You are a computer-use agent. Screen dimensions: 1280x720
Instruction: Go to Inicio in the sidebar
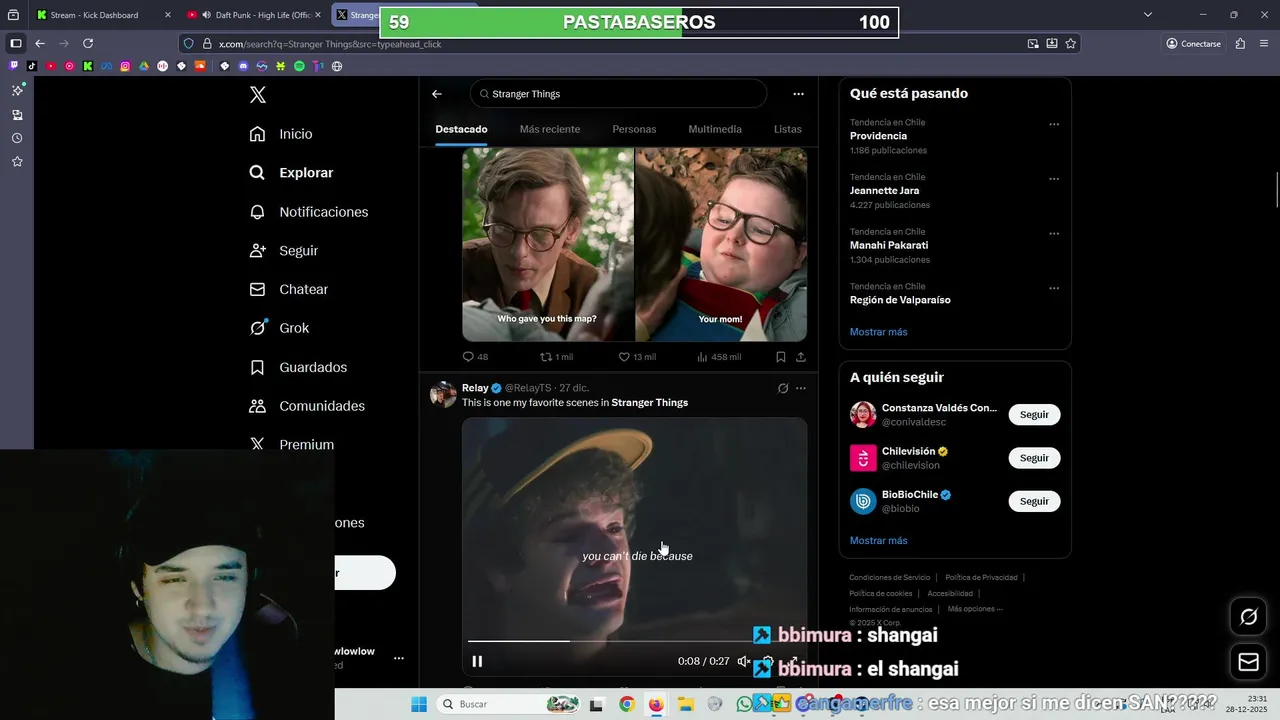click(281, 134)
